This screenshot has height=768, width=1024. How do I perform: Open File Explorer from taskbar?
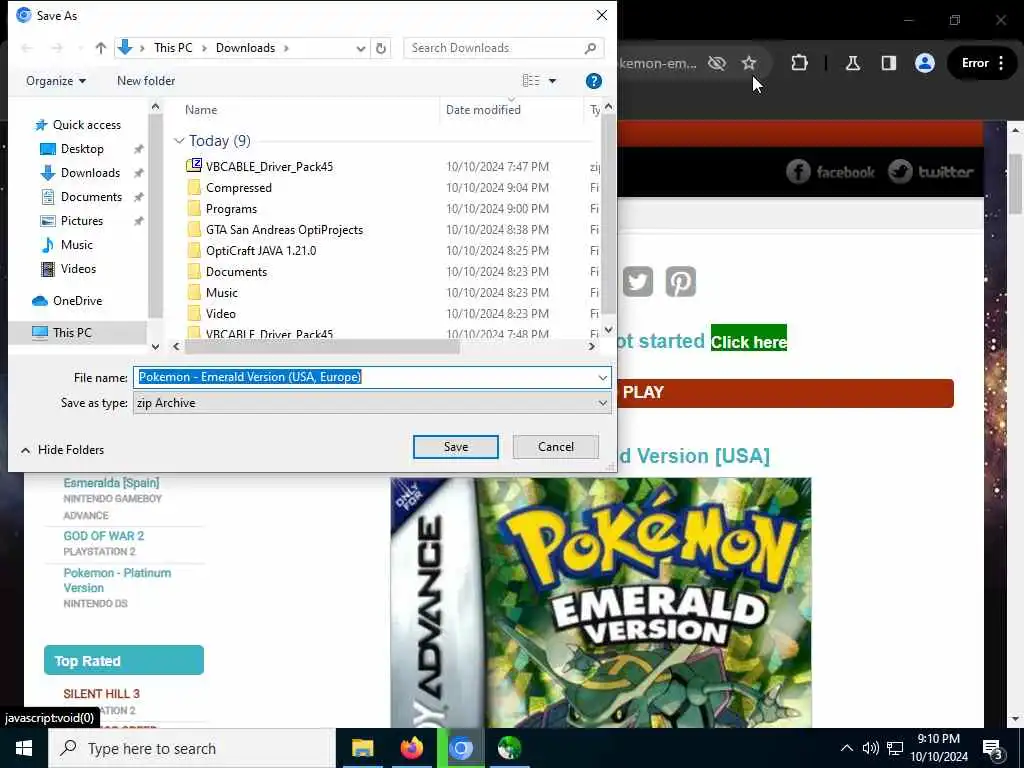pyautogui.click(x=362, y=748)
